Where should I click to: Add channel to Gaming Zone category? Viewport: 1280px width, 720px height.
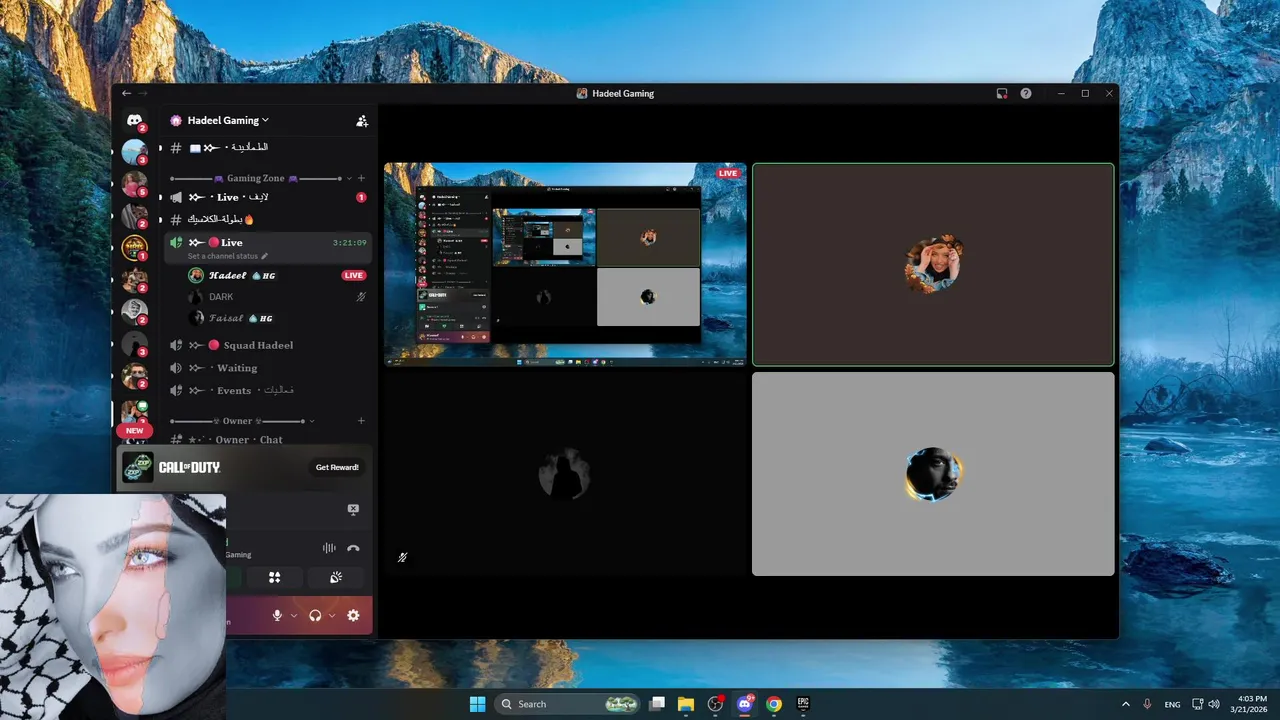click(x=361, y=178)
